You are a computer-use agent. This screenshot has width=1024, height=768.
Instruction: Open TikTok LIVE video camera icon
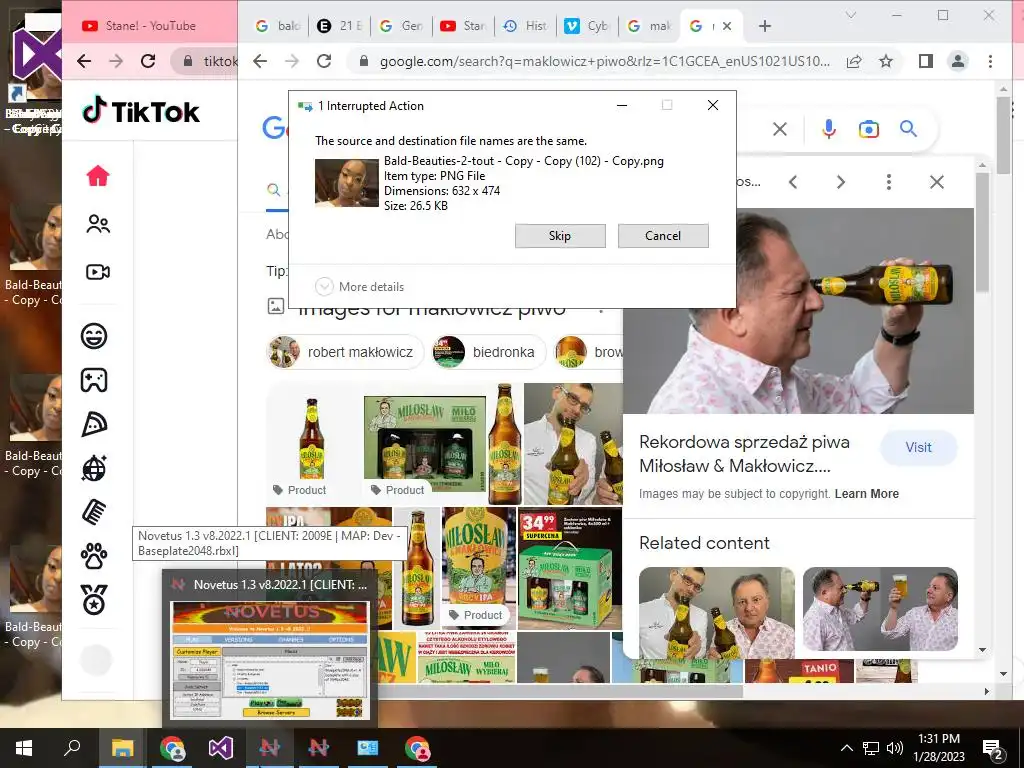tap(98, 272)
